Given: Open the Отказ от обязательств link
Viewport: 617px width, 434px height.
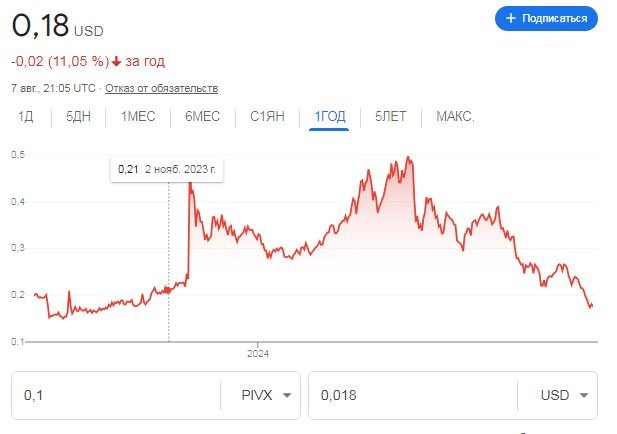Looking at the screenshot, I should tap(161, 88).
